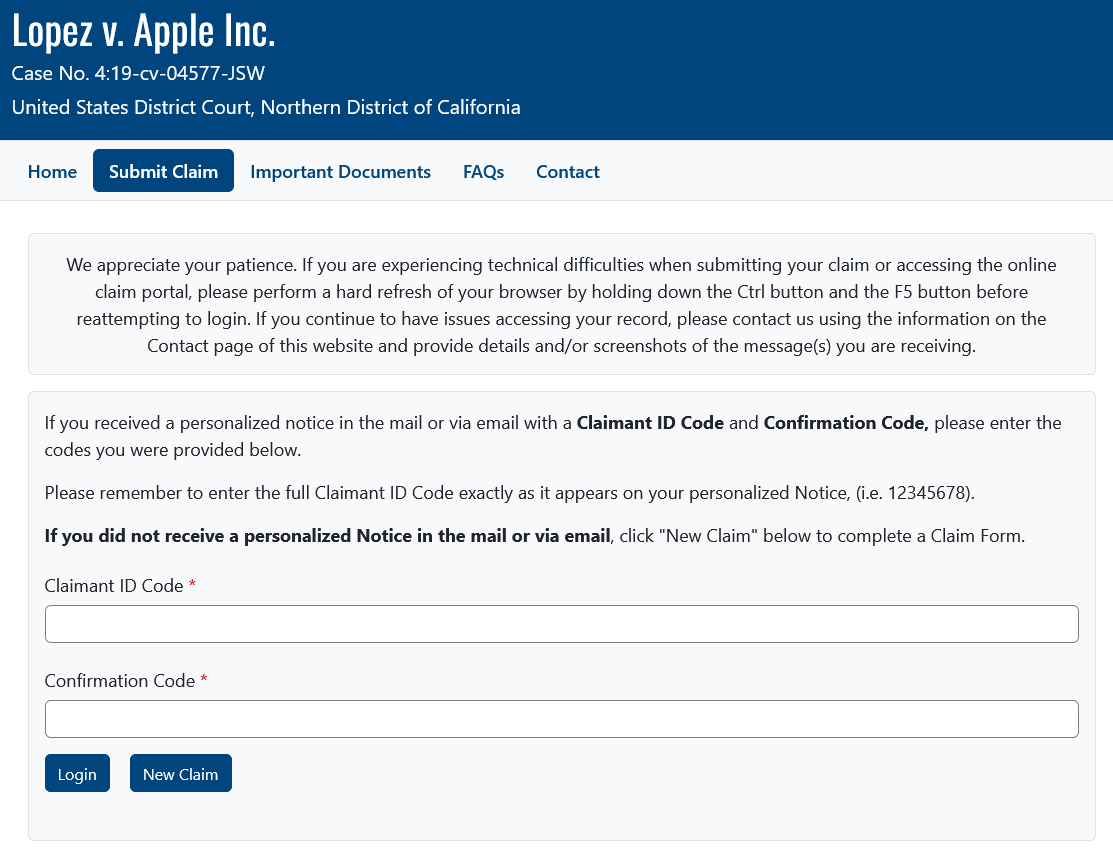
Task: Click the Claimant ID Code field
Action: (561, 624)
